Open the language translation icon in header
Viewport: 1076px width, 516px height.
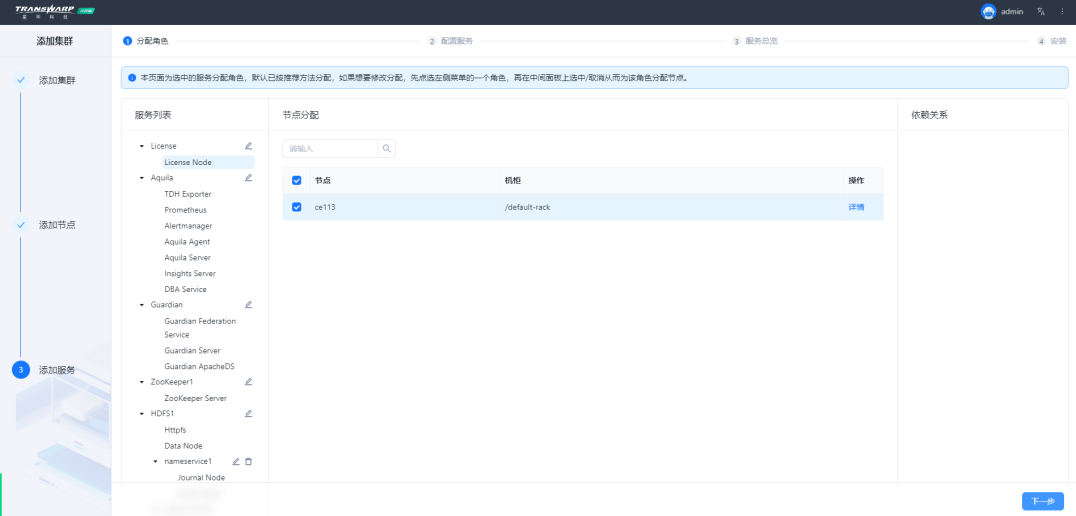[x=1041, y=11]
